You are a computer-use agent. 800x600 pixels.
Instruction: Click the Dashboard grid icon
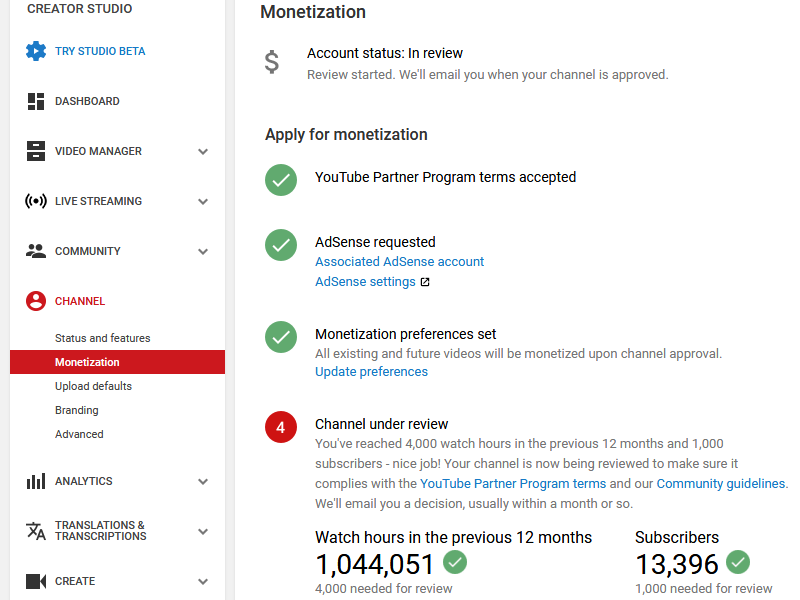(x=36, y=101)
